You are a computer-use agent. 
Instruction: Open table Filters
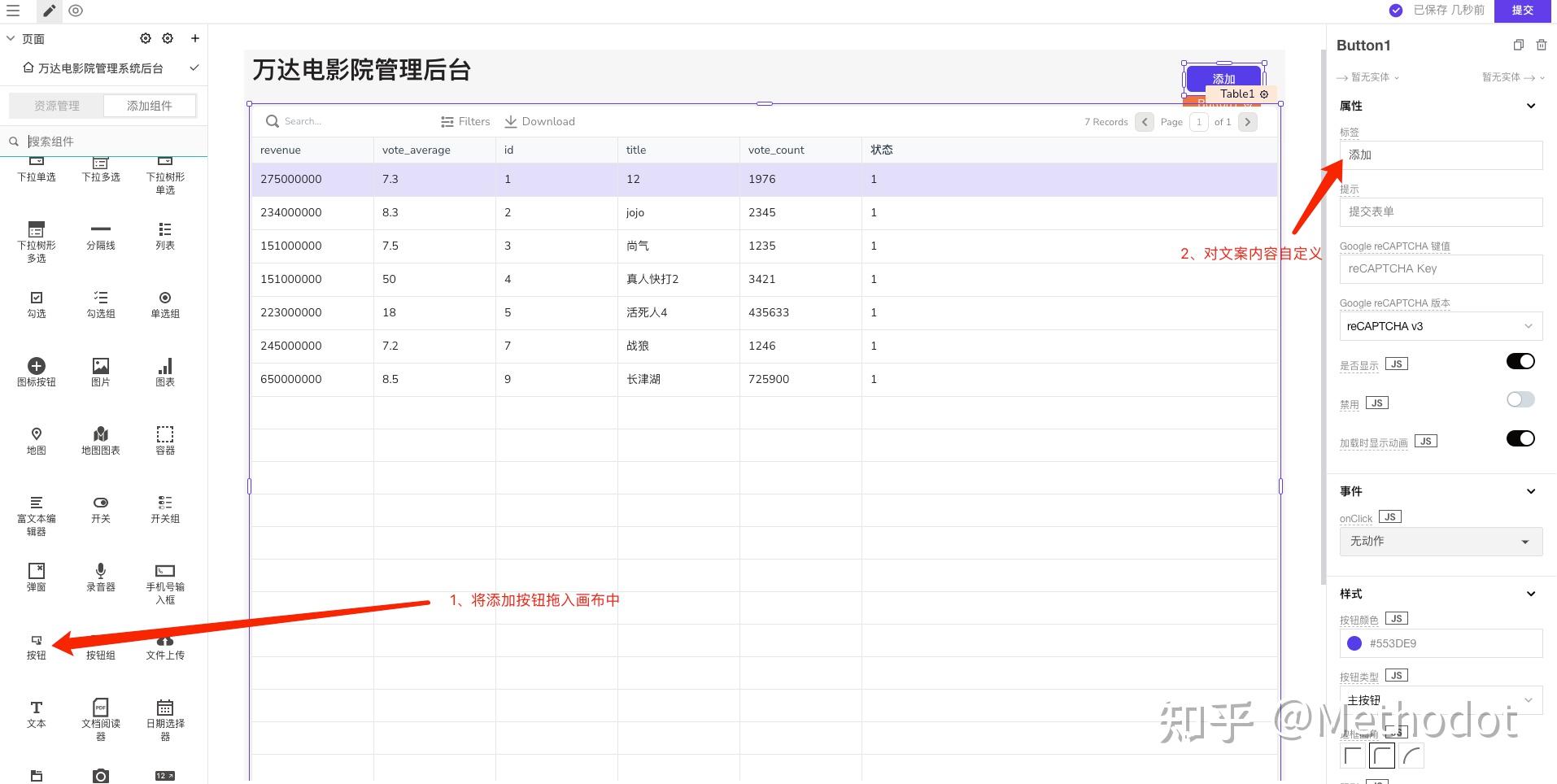465,121
